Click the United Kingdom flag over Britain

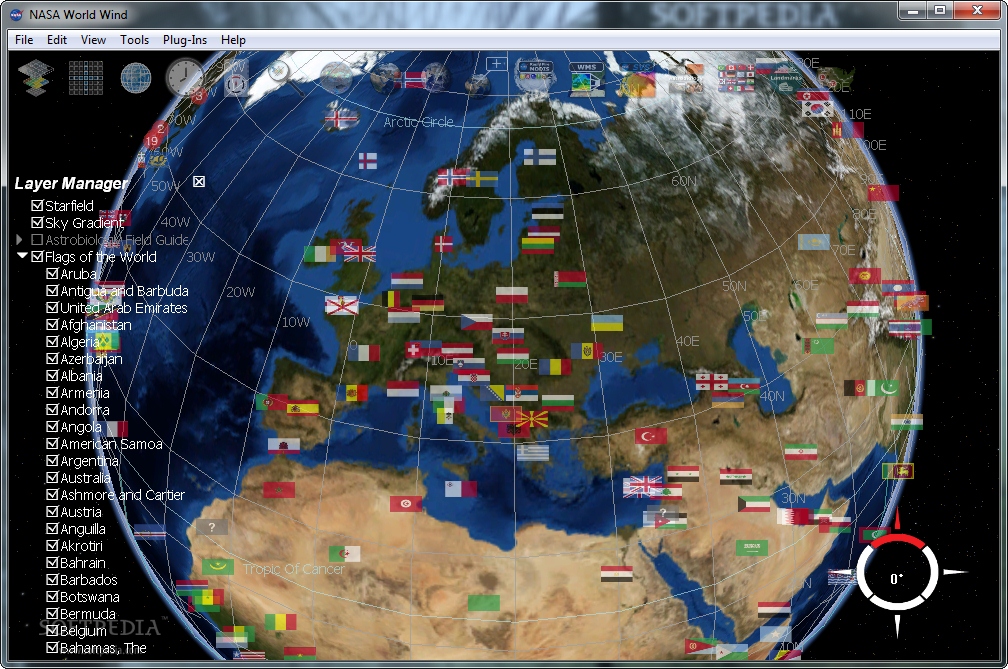(359, 254)
